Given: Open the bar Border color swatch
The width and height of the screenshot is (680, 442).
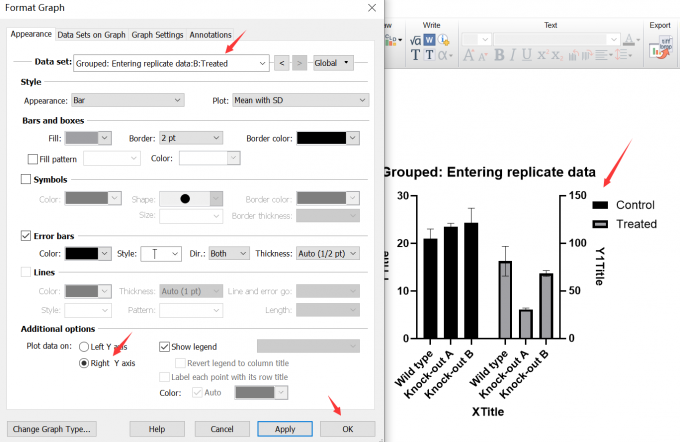Looking at the screenshot, I should [328, 138].
